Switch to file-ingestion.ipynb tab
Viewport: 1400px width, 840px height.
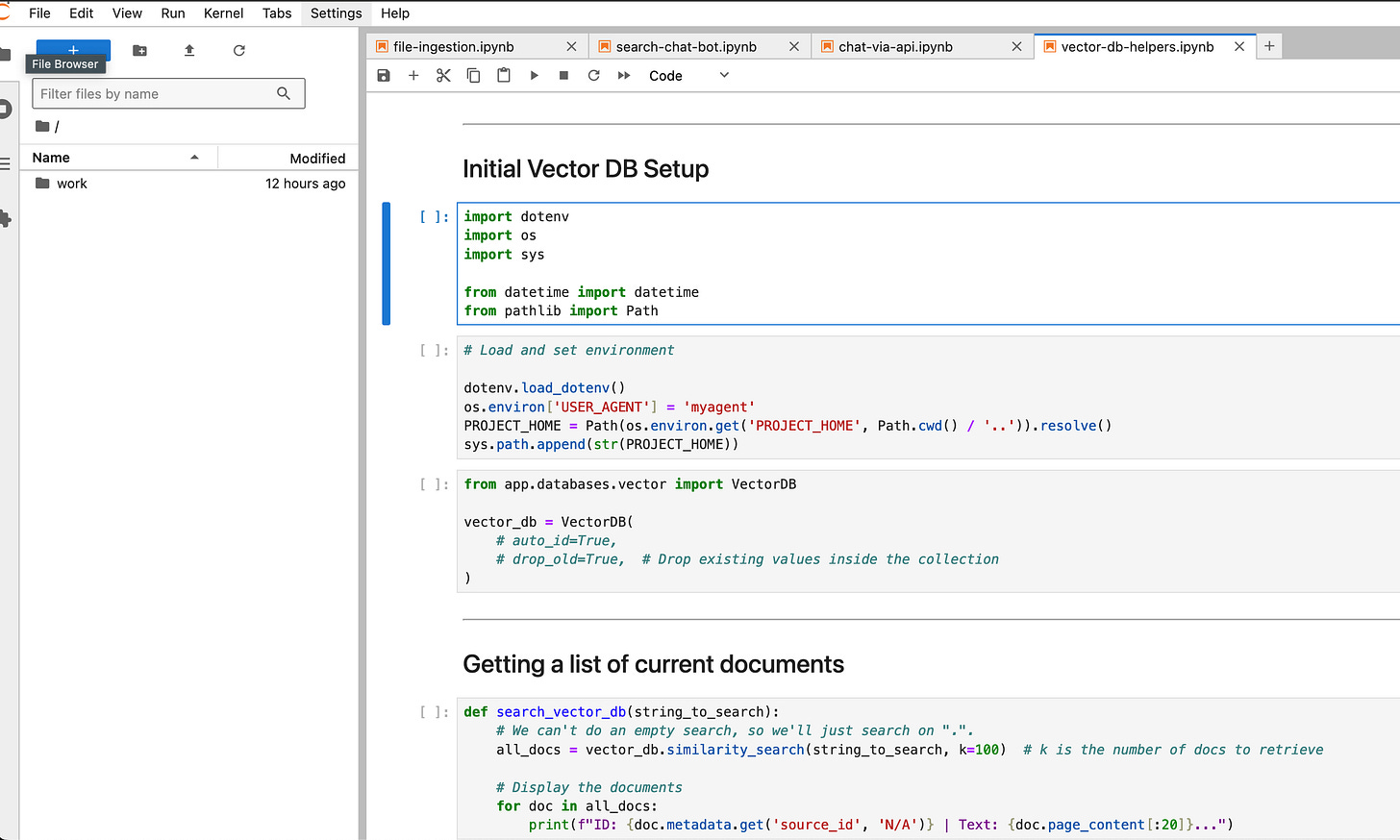click(454, 46)
